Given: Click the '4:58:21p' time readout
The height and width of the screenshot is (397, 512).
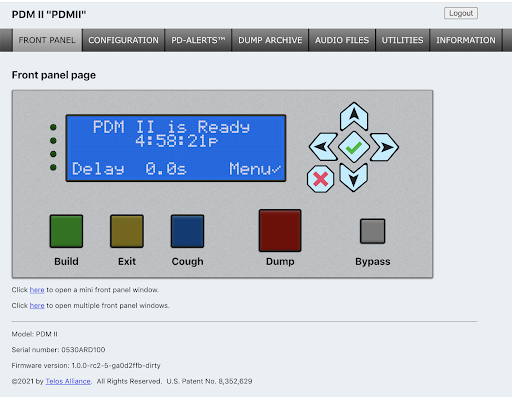Looking at the screenshot, I should (x=177, y=141).
